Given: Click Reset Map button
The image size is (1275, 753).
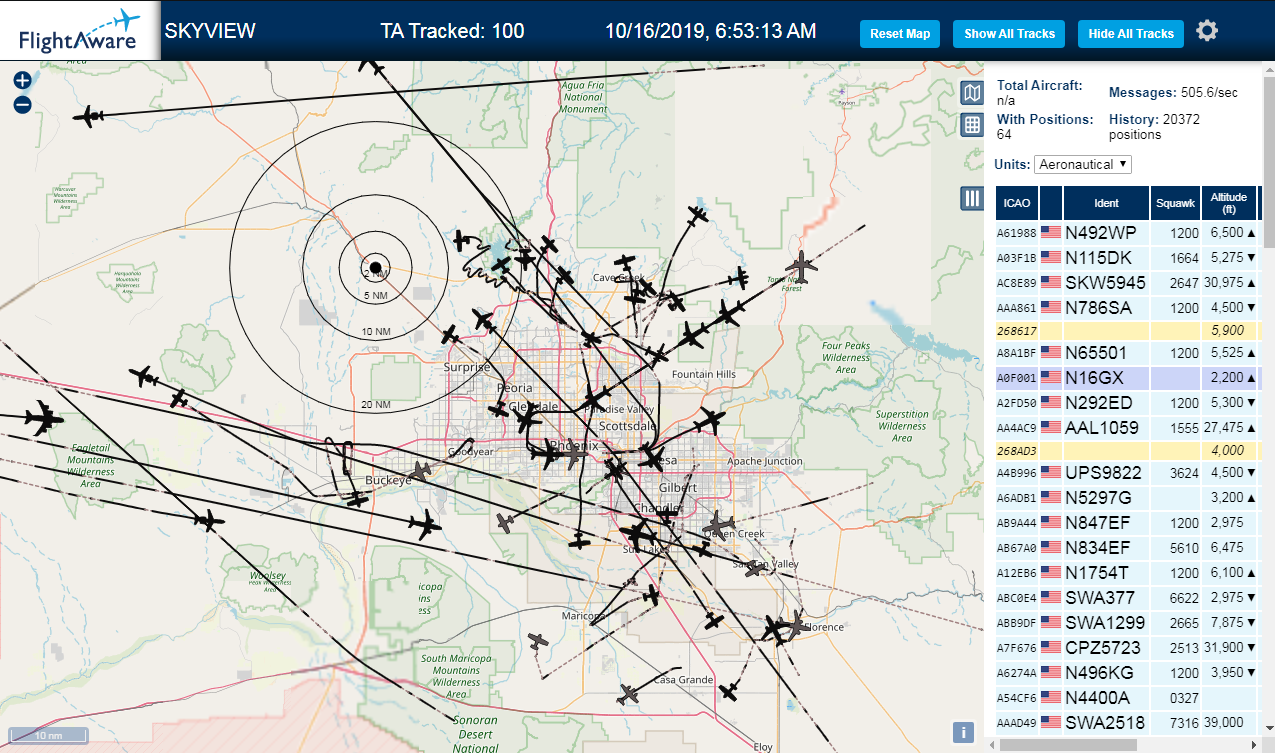Looking at the screenshot, I should [900, 34].
